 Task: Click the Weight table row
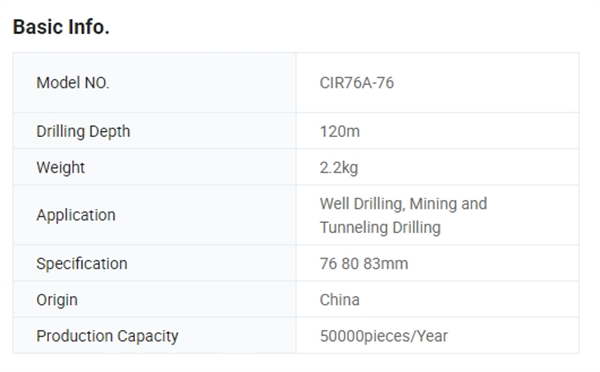[296, 167]
